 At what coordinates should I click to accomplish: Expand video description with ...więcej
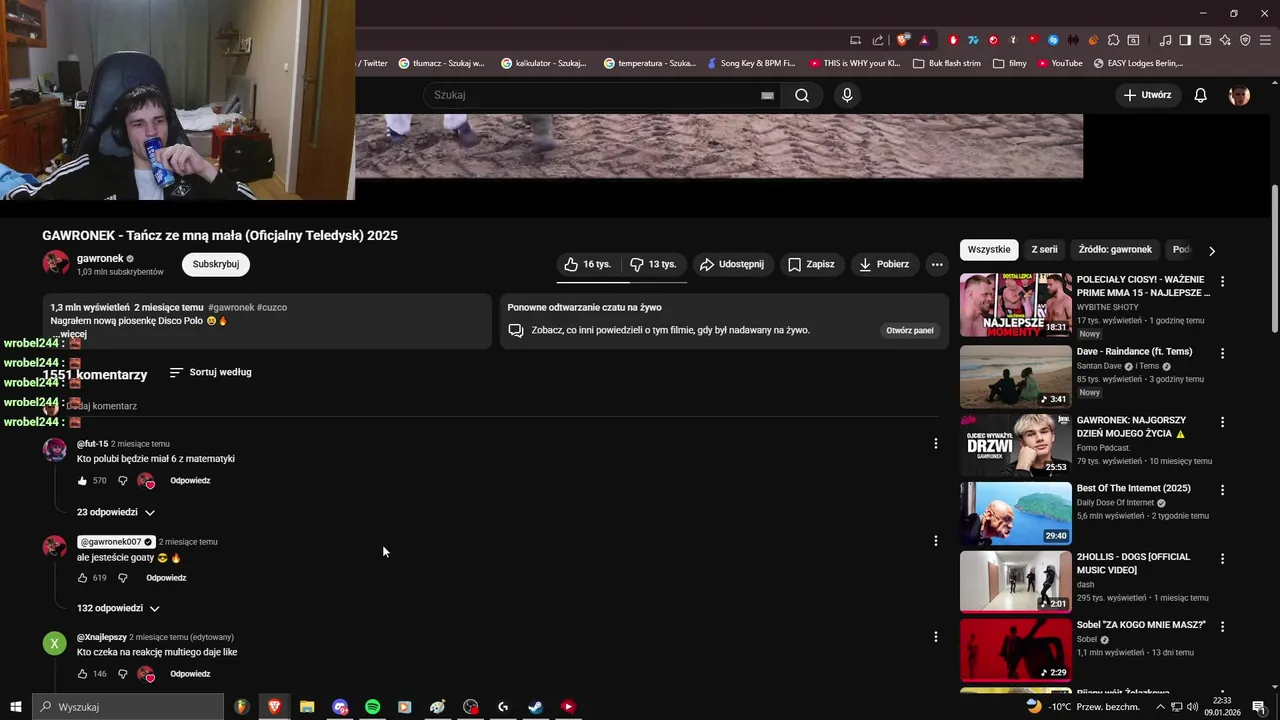71,334
